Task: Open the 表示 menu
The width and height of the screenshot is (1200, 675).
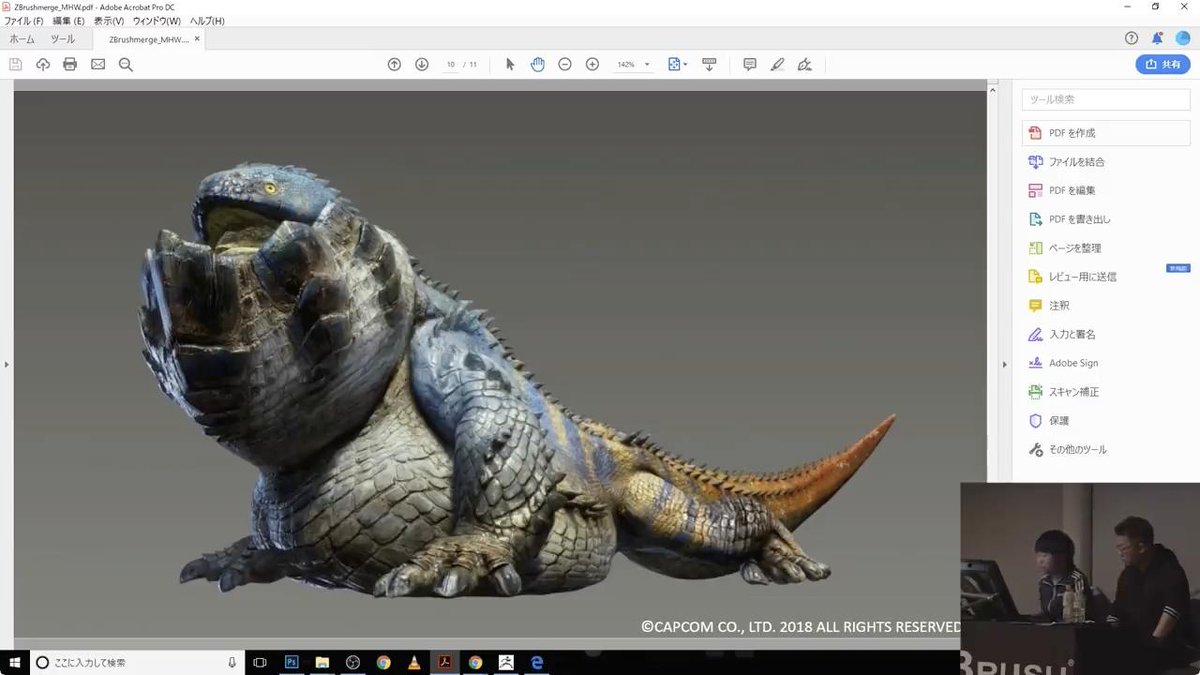Action: [106, 20]
